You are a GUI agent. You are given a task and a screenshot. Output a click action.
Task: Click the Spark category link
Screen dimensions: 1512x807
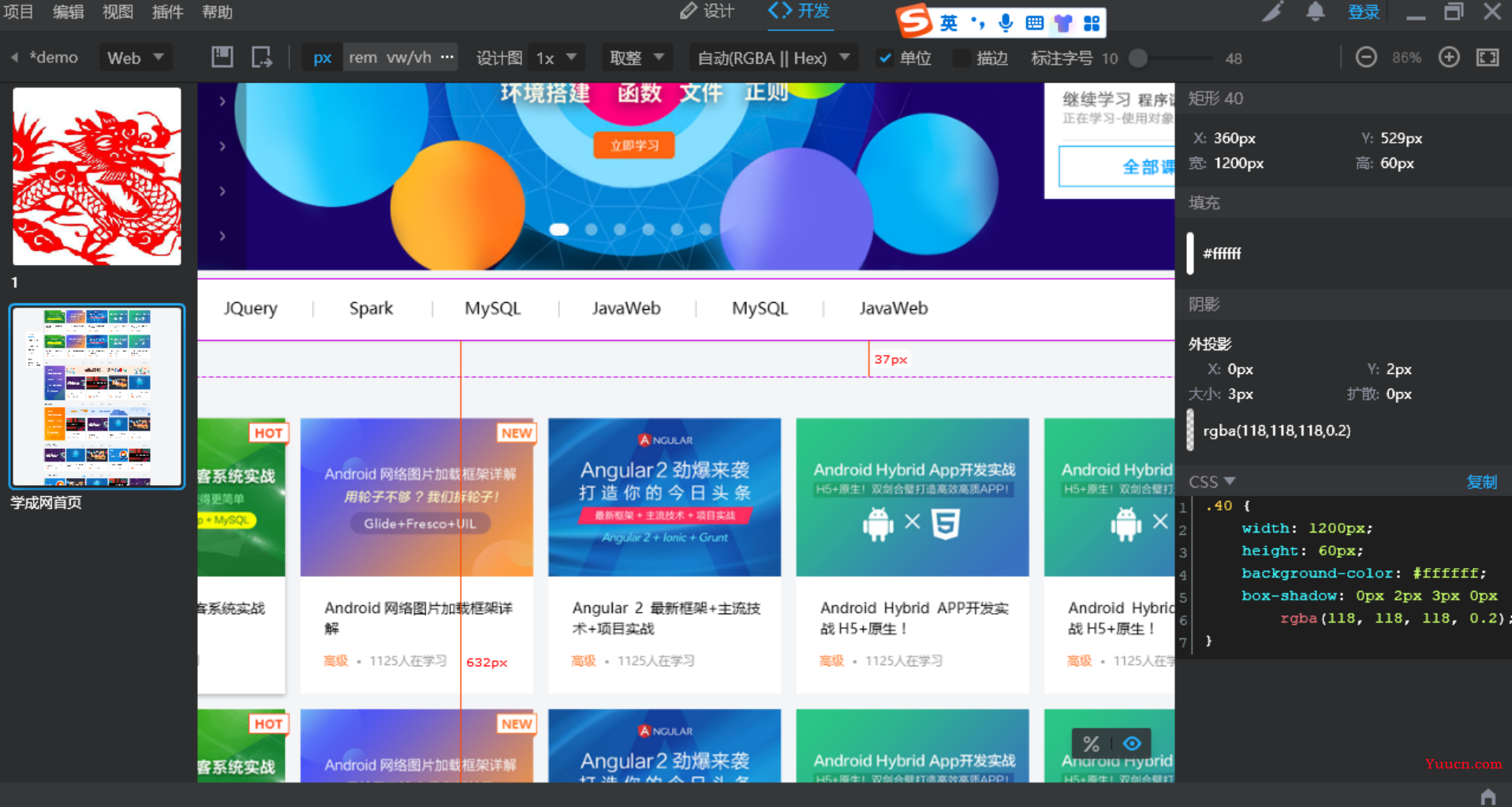tap(371, 308)
